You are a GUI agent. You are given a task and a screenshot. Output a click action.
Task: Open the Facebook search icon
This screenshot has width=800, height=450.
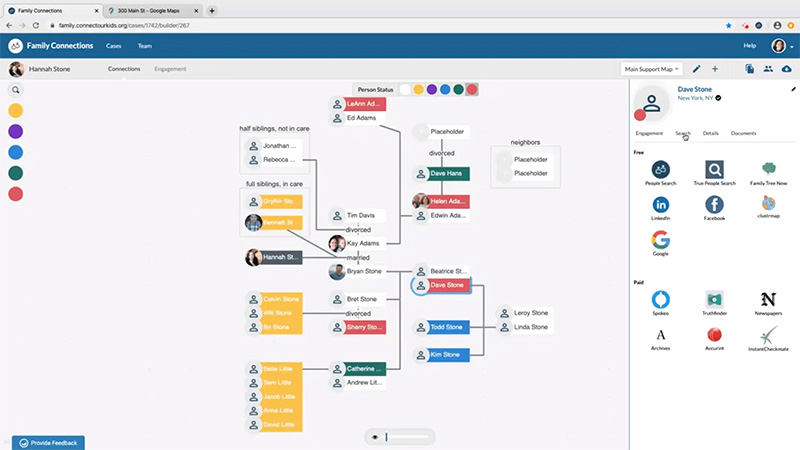(x=714, y=205)
